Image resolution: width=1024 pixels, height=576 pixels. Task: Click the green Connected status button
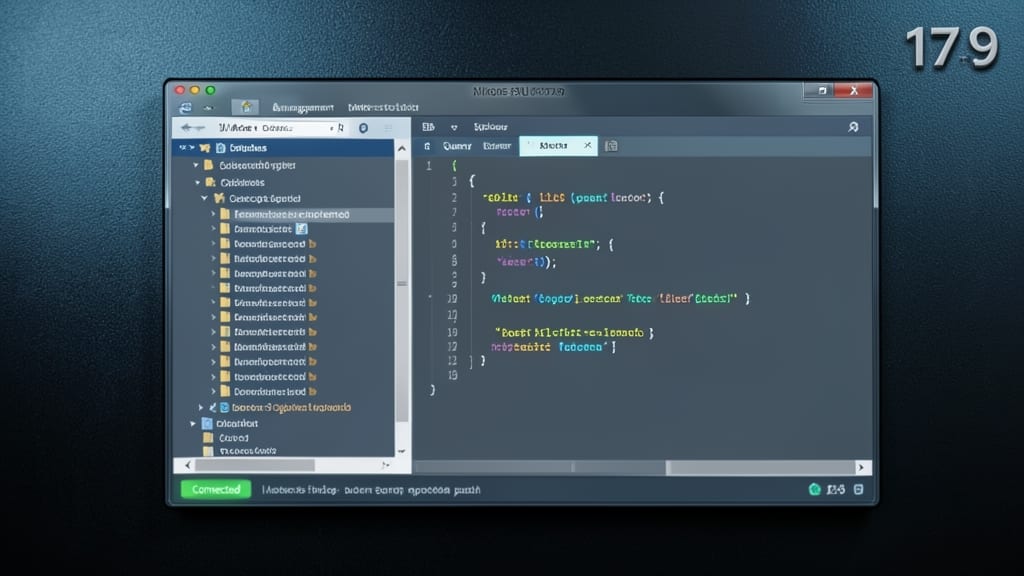[216, 489]
